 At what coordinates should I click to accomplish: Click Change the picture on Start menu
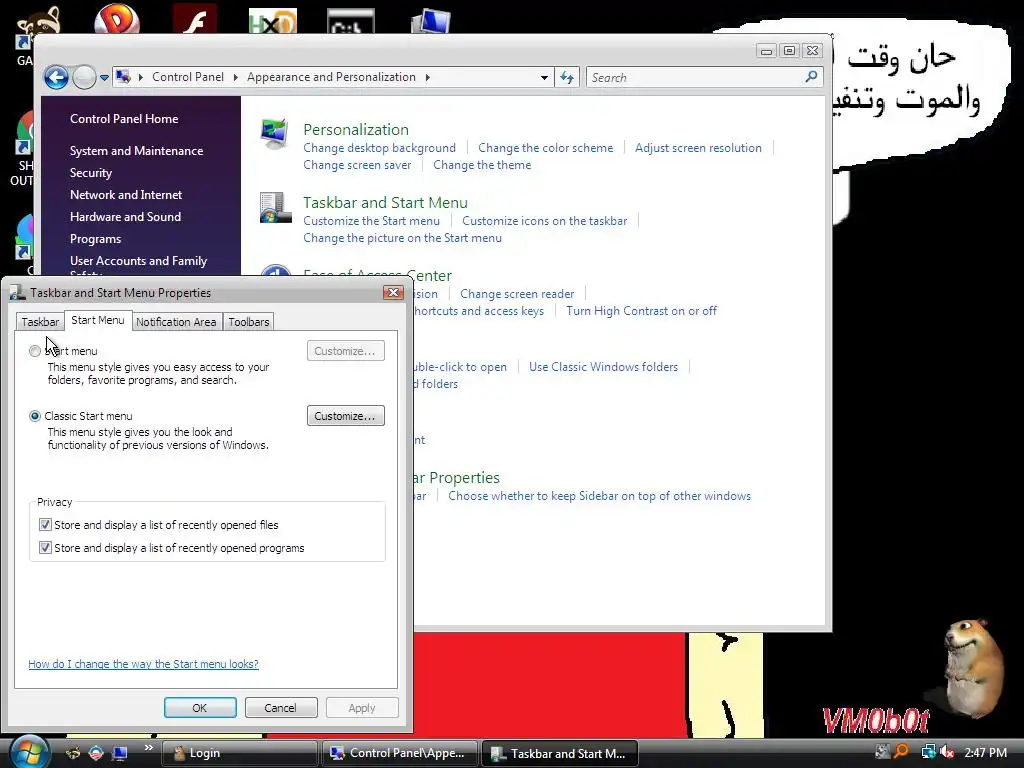coord(402,238)
